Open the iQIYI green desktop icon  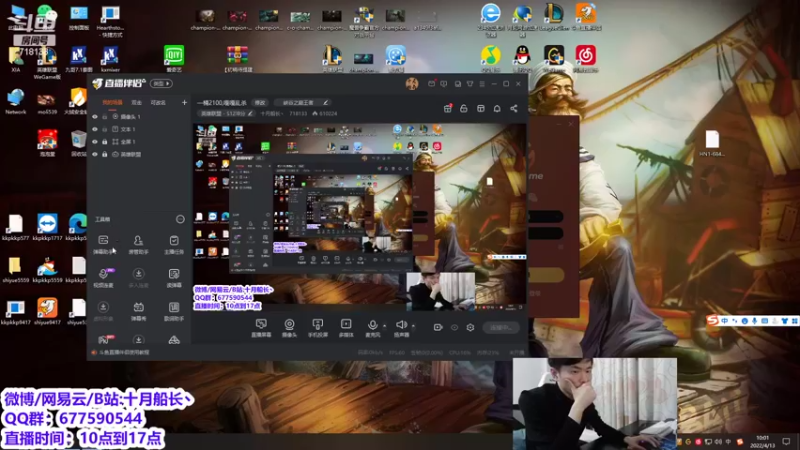point(174,58)
